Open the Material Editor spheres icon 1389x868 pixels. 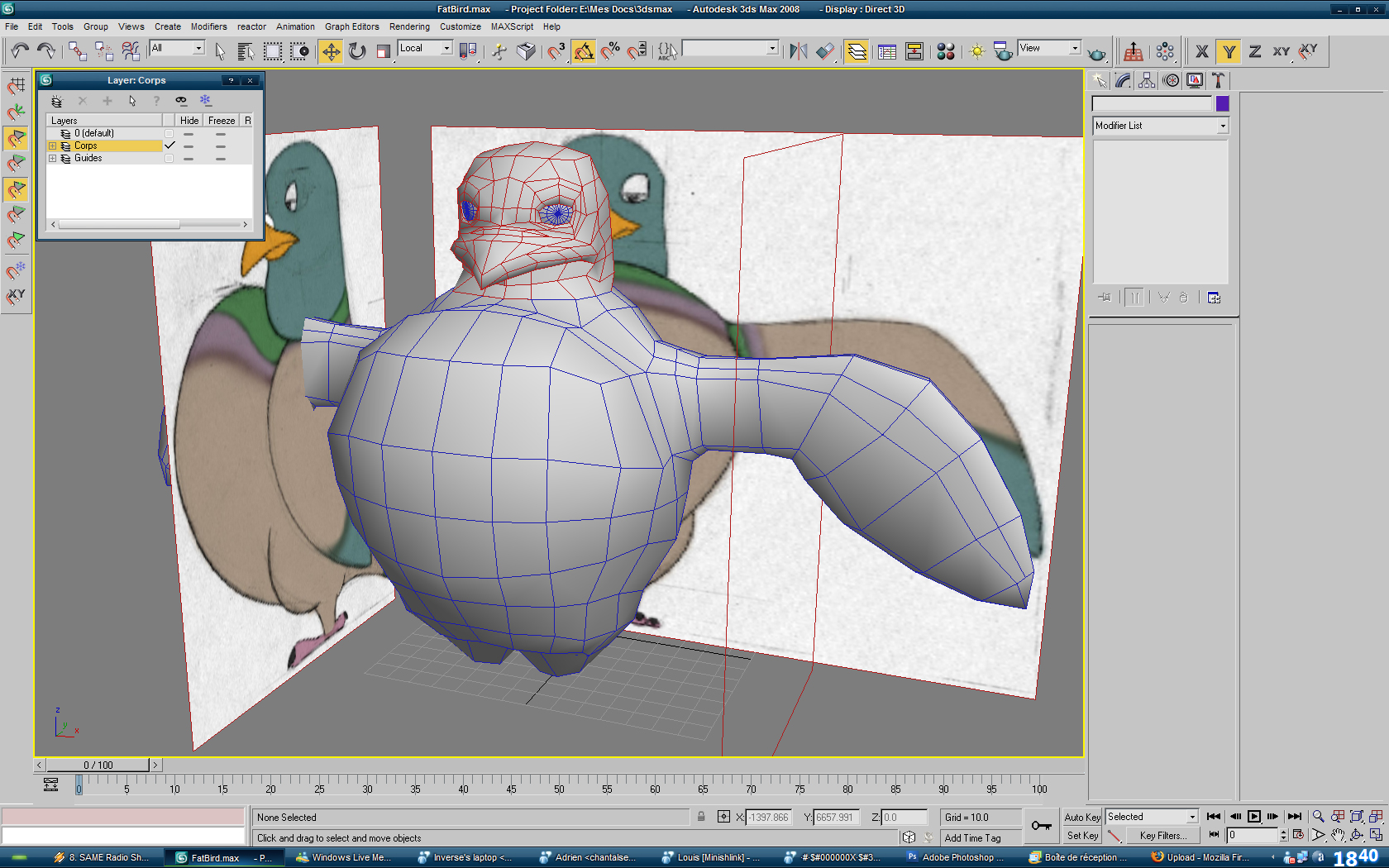[x=946, y=51]
